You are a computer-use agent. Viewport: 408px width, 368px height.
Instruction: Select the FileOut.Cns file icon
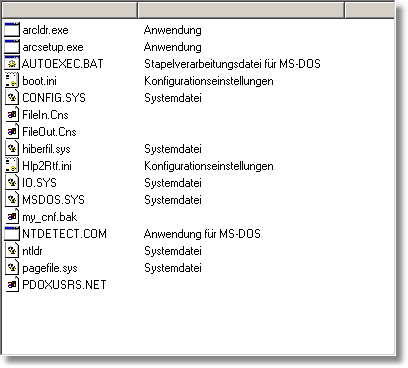coord(12,132)
